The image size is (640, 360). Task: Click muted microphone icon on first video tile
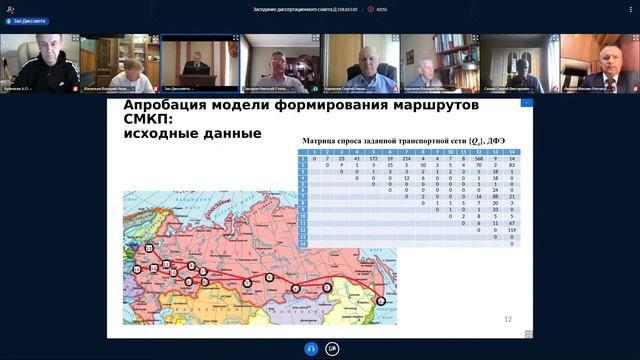coord(75,89)
